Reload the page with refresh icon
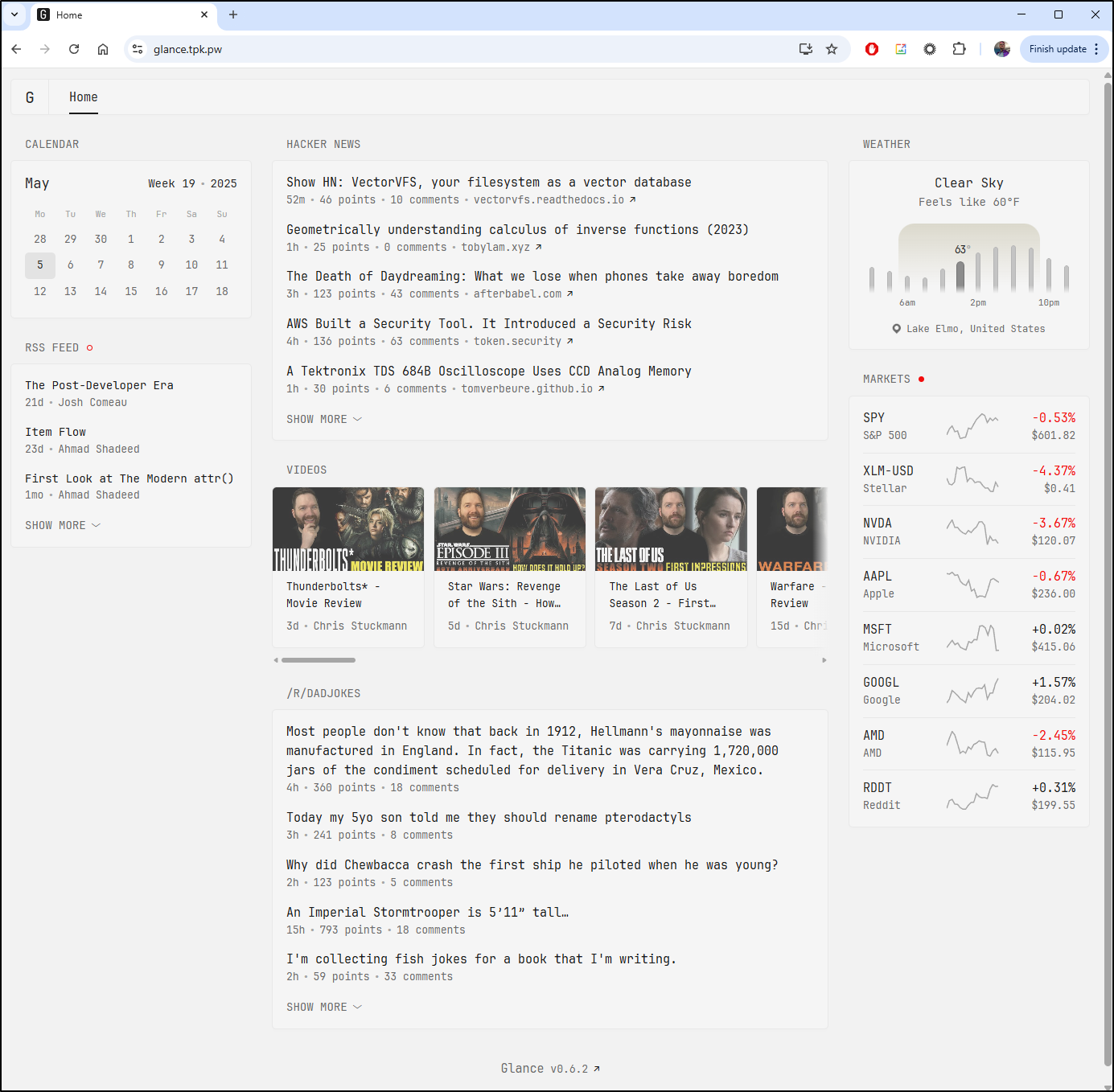1114x1092 pixels. (74, 49)
